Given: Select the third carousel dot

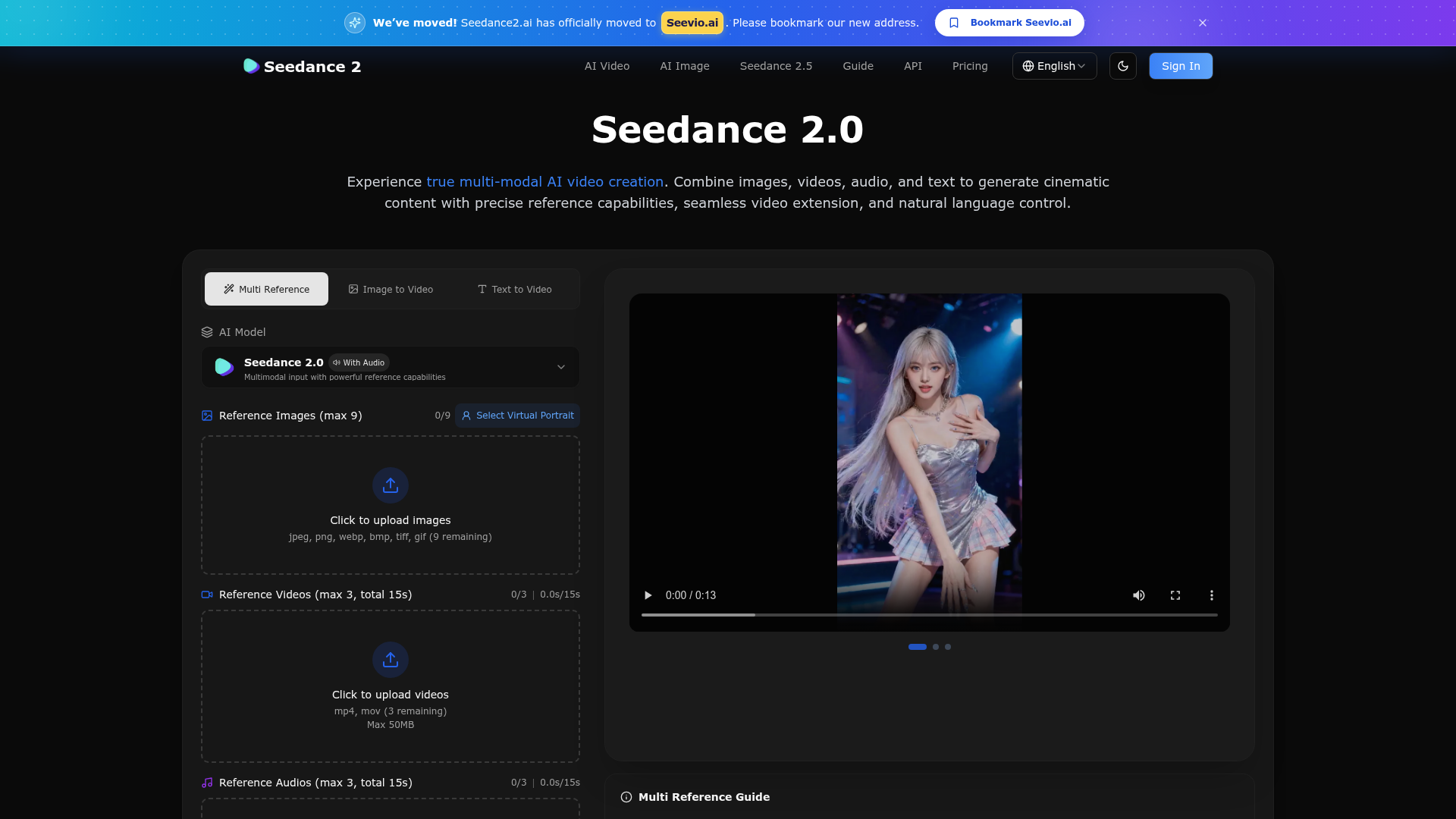Looking at the screenshot, I should 948,647.
